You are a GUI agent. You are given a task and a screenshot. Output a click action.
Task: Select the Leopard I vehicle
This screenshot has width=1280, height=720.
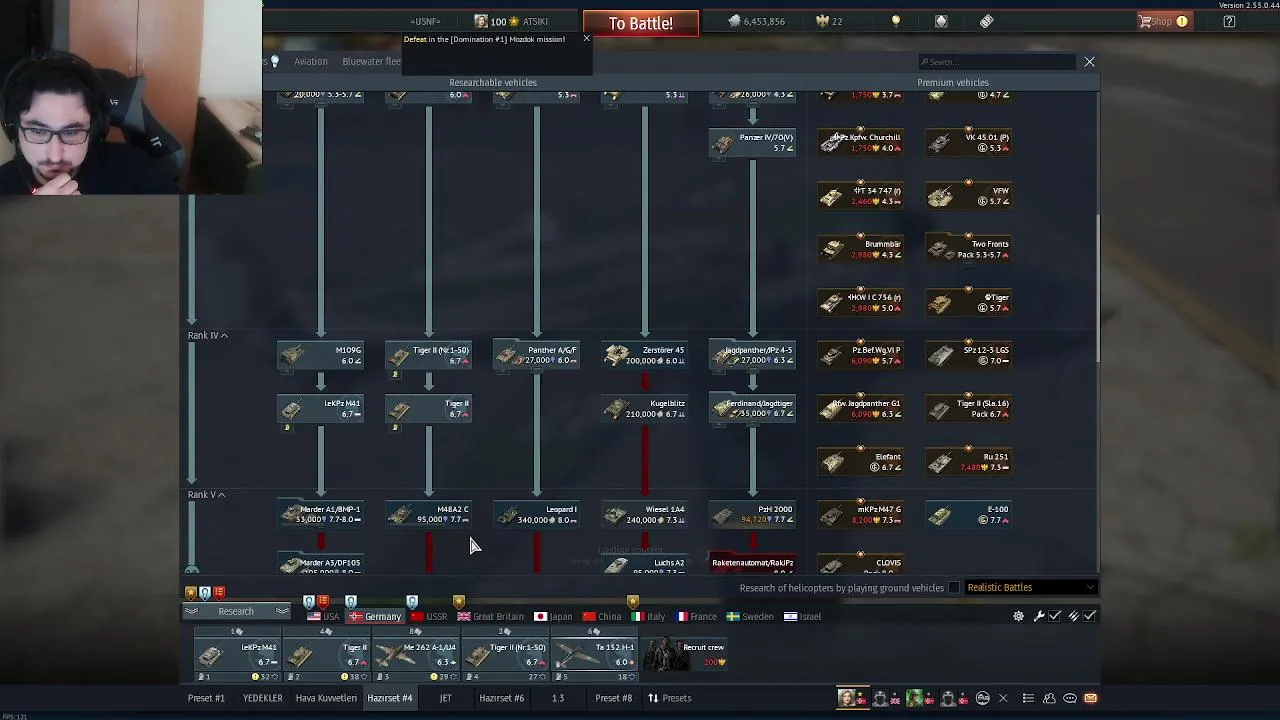537,514
